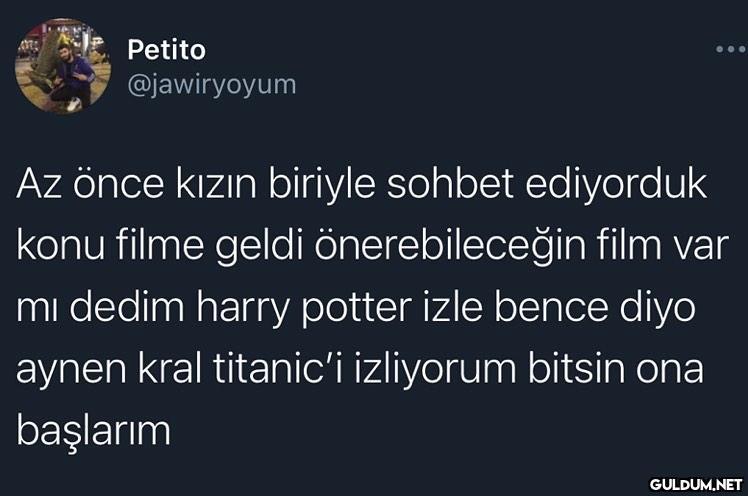Image resolution: width=748 pixels, height=496 pixels.
Task: Open the three-dot more options menu
Action: (730, 49)
